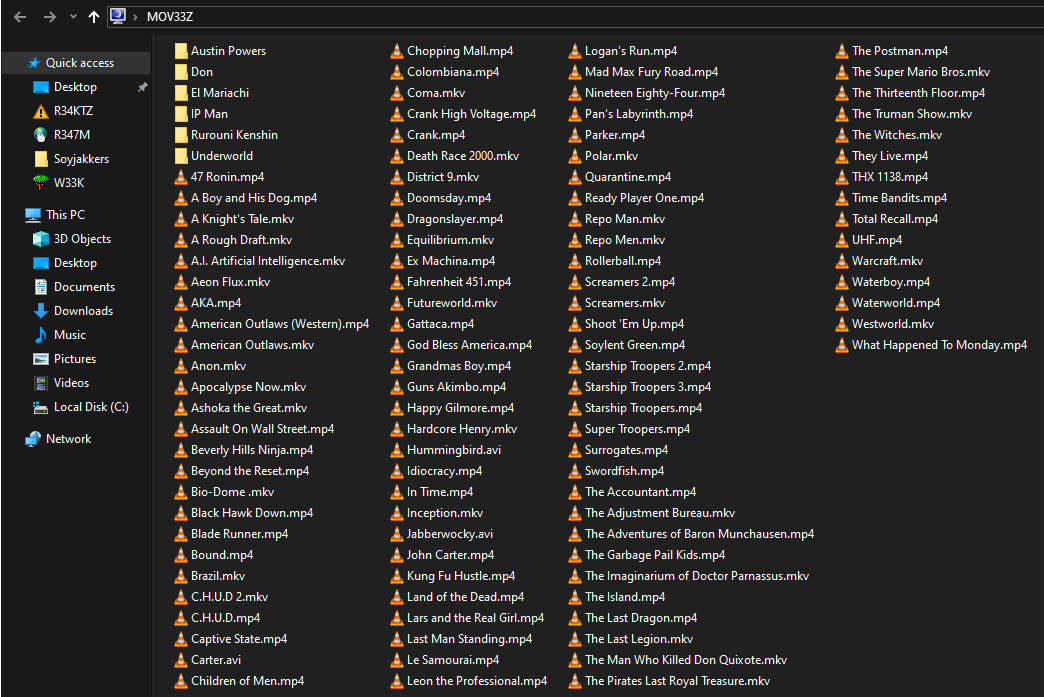Select file name Equilibrium.mkv
The width and height of the screenshot is (1044, 697).
tap(450, 240)
